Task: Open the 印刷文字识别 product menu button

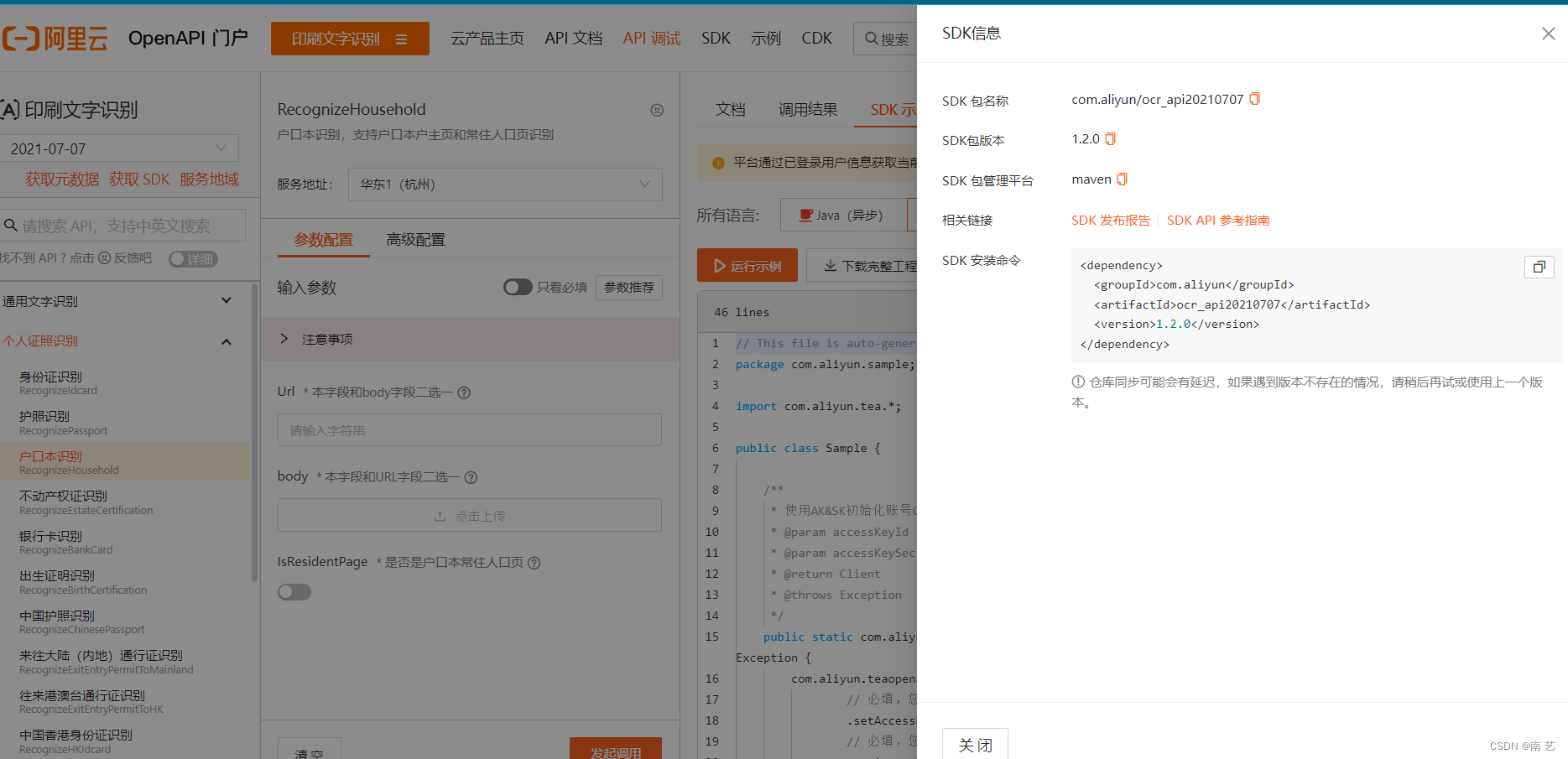Action: [x=350, y=39]
